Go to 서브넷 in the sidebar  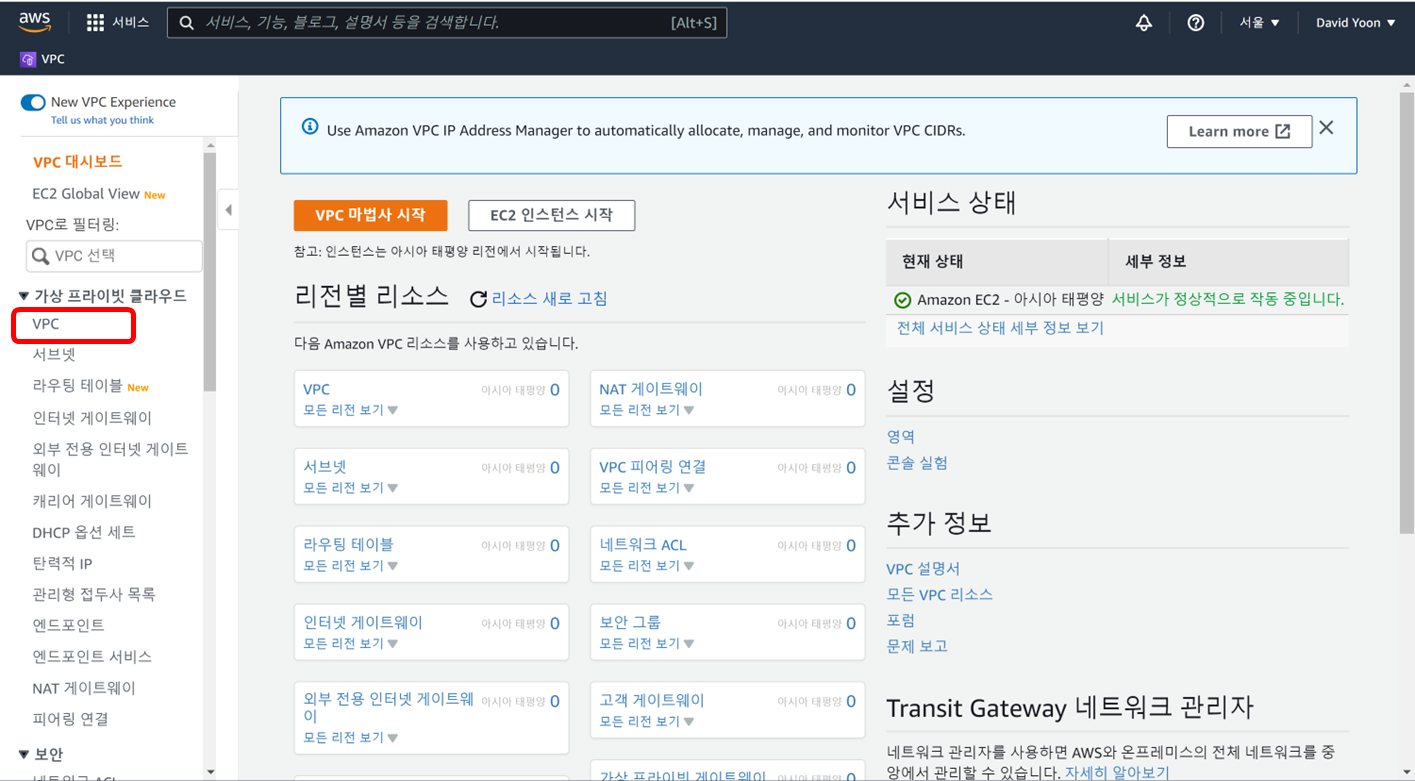pos(54,355)
